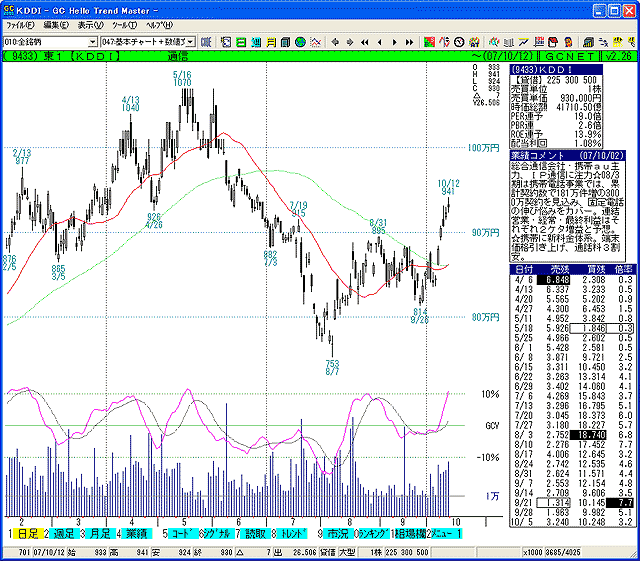Select the 市況 market conditions button

pyautogui.click(x=338, y=533)
